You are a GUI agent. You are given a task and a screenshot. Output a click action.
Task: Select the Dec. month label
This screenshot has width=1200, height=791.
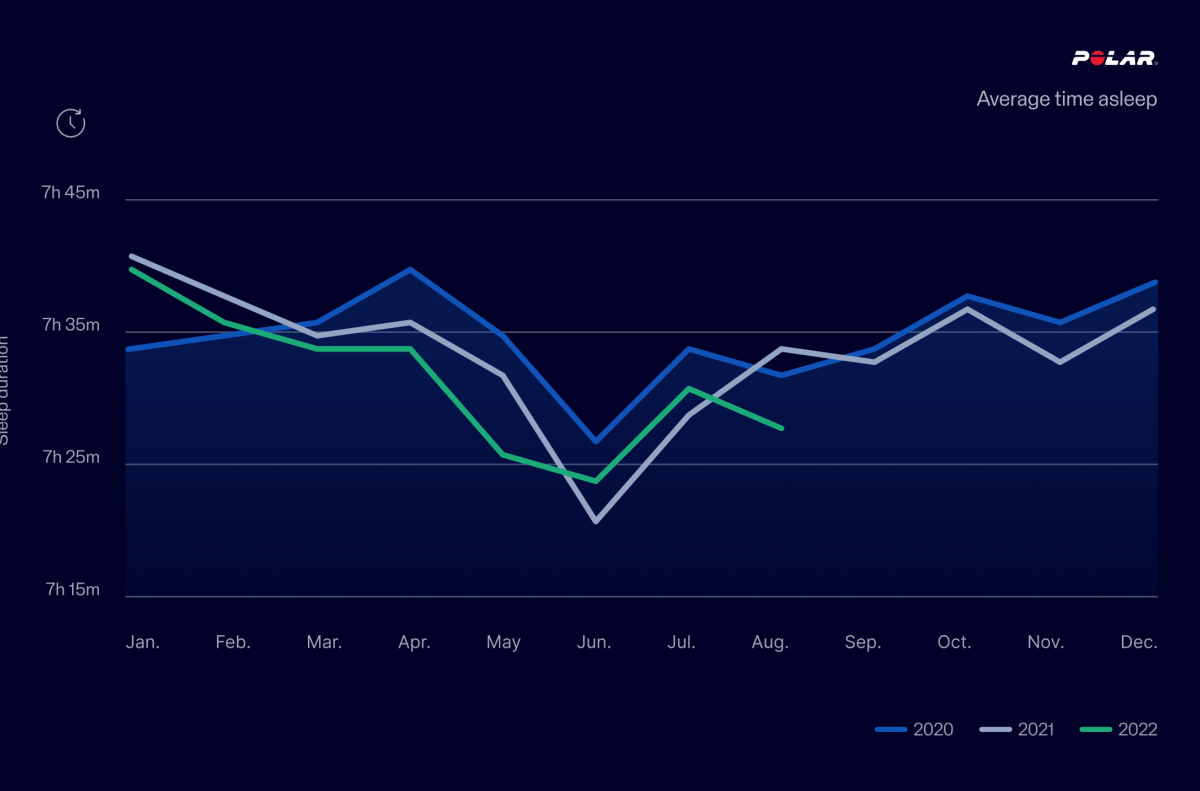pyautogui.click(x=1138, y=642)
